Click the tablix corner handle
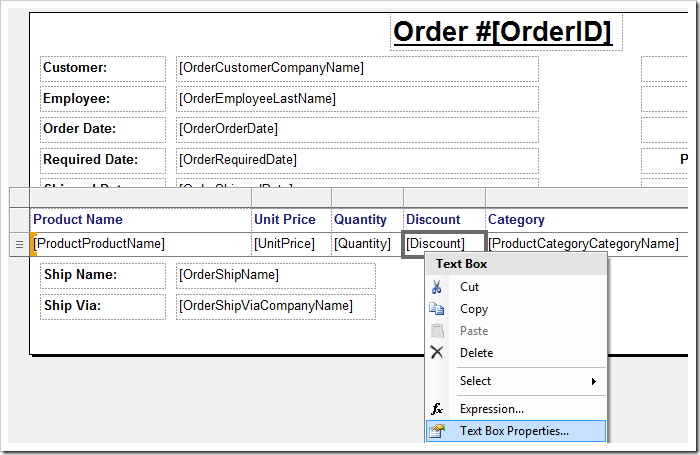700x455 pixels. [19, 197]
